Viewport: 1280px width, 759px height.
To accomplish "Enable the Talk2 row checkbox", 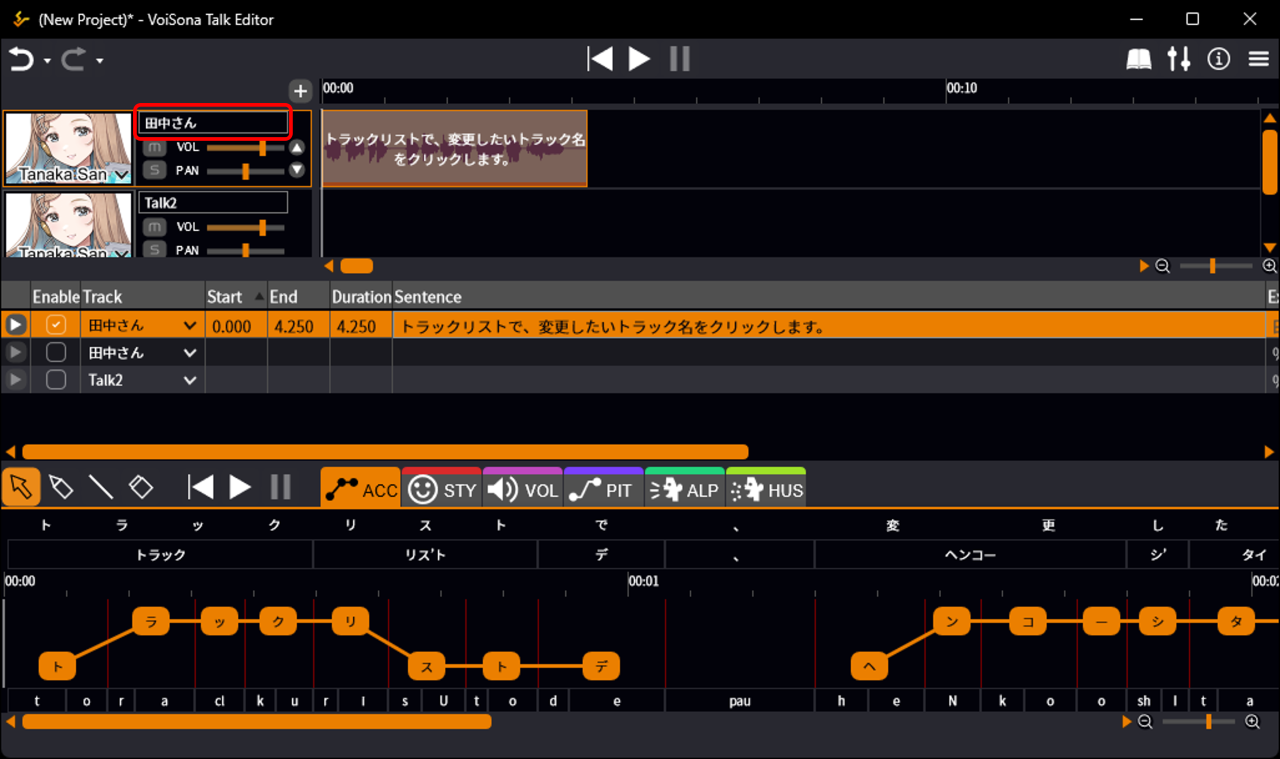I will pos(56,380).
